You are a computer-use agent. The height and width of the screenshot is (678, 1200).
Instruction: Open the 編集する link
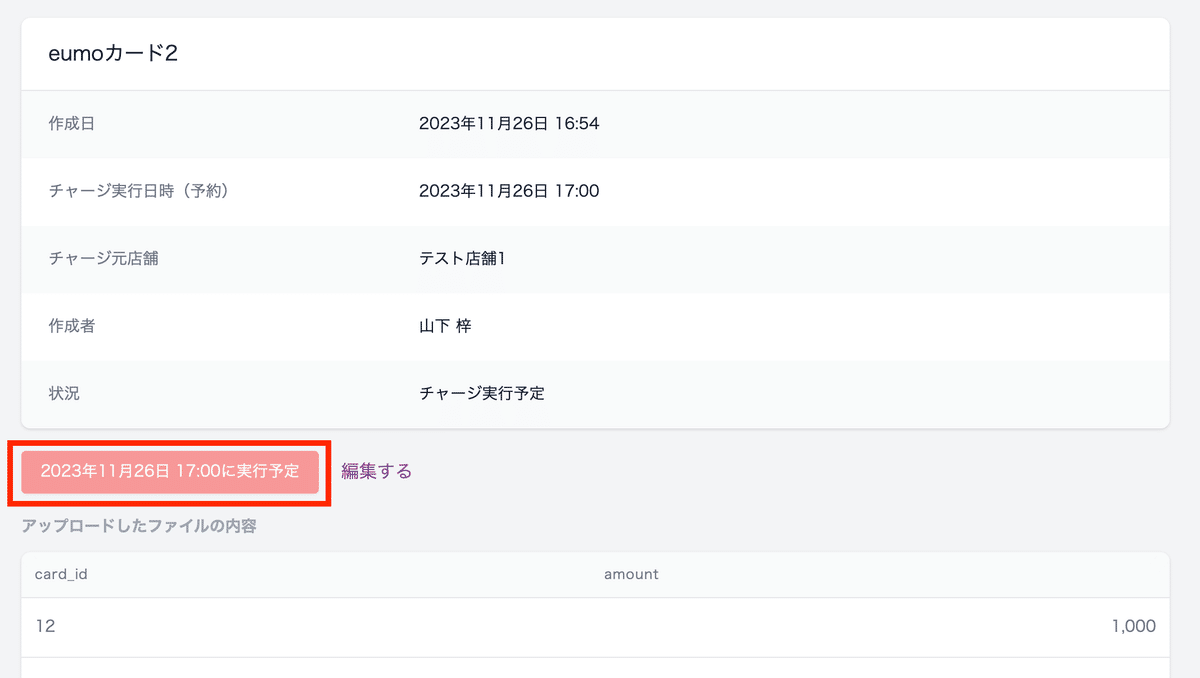[377, 471]
